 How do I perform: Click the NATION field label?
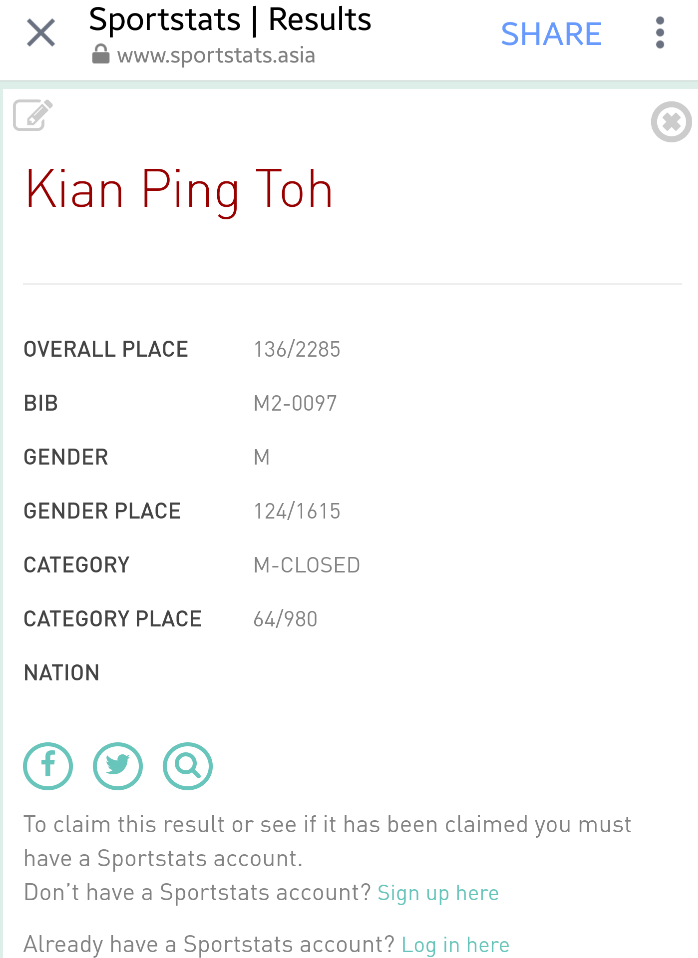click(61, 673)
